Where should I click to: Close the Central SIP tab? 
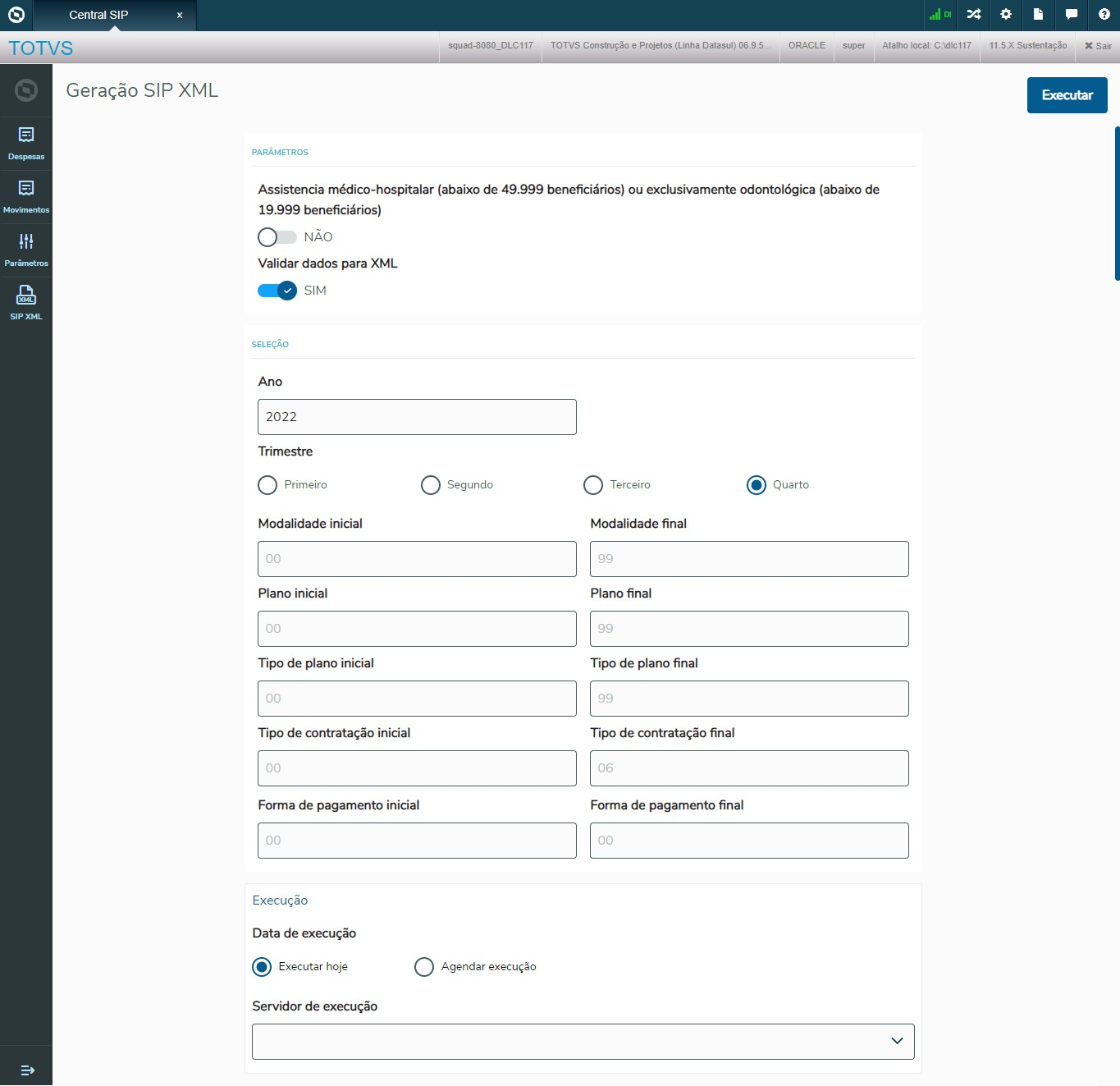click(x=180, y=15)
